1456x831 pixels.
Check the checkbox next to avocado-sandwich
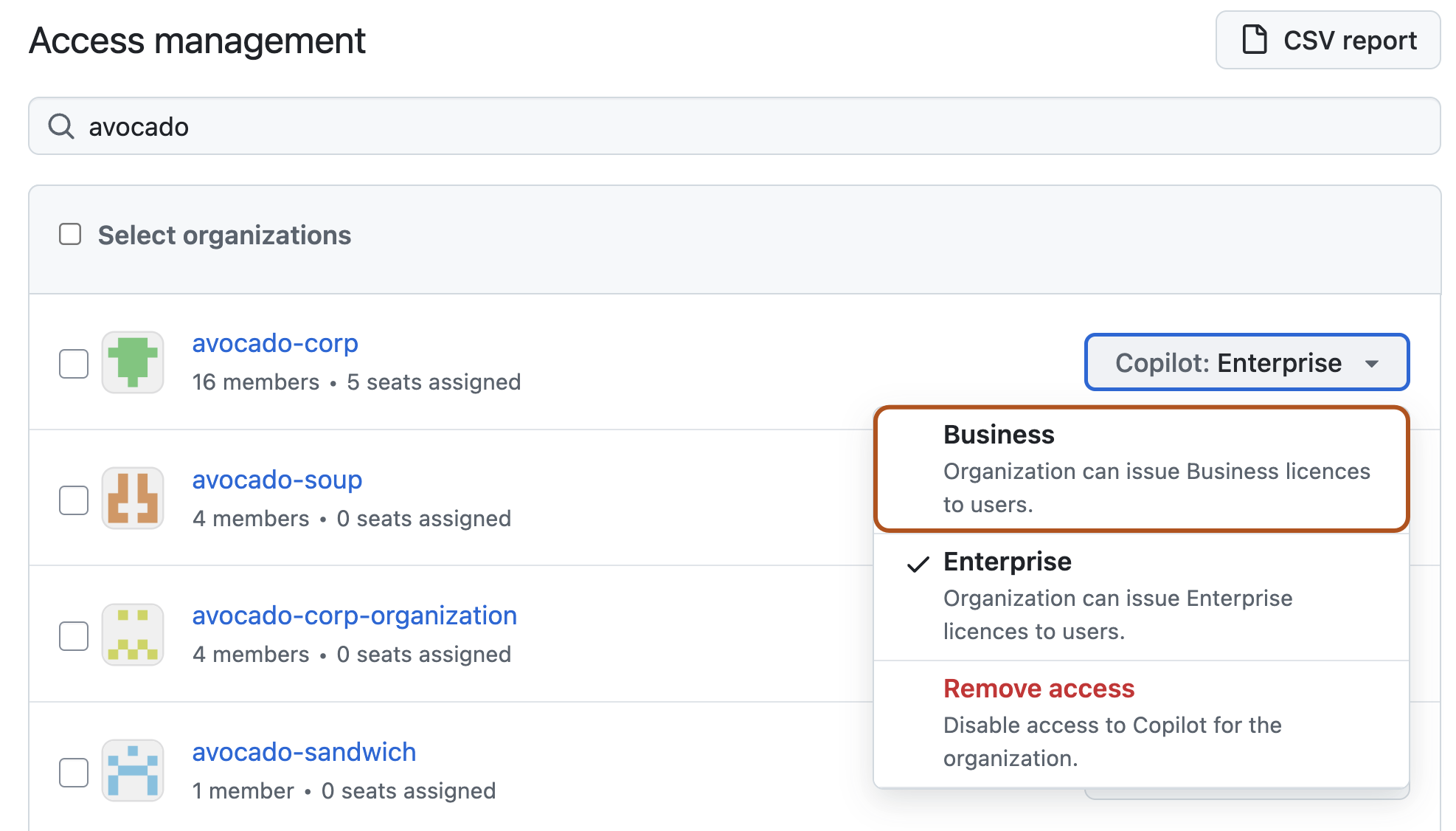pos(74,770)
